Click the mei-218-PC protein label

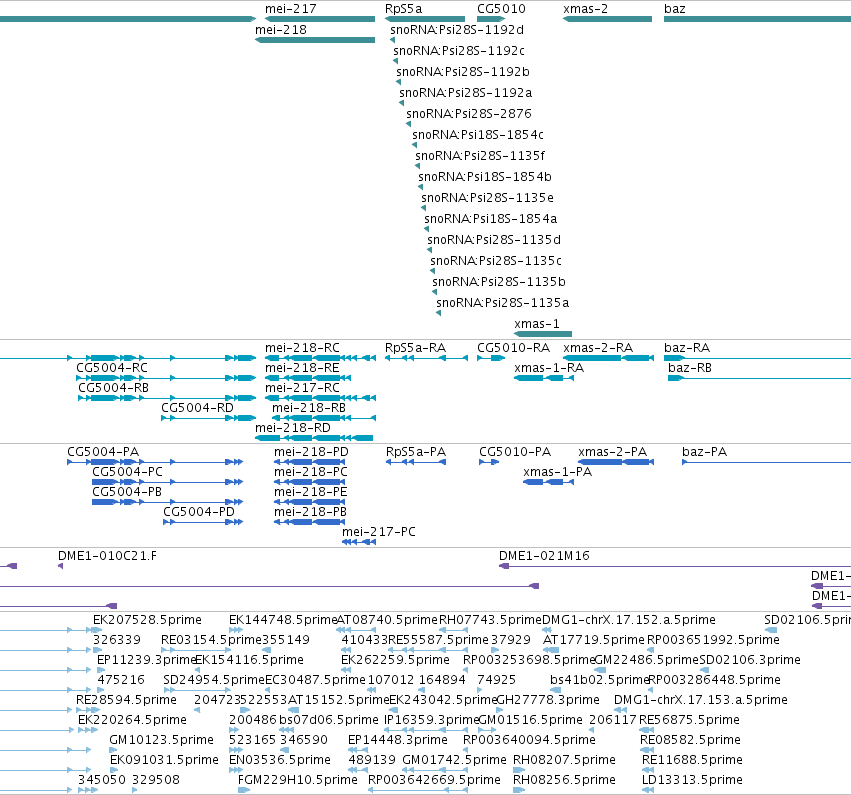pyautogui.click(x=310, y=472)
